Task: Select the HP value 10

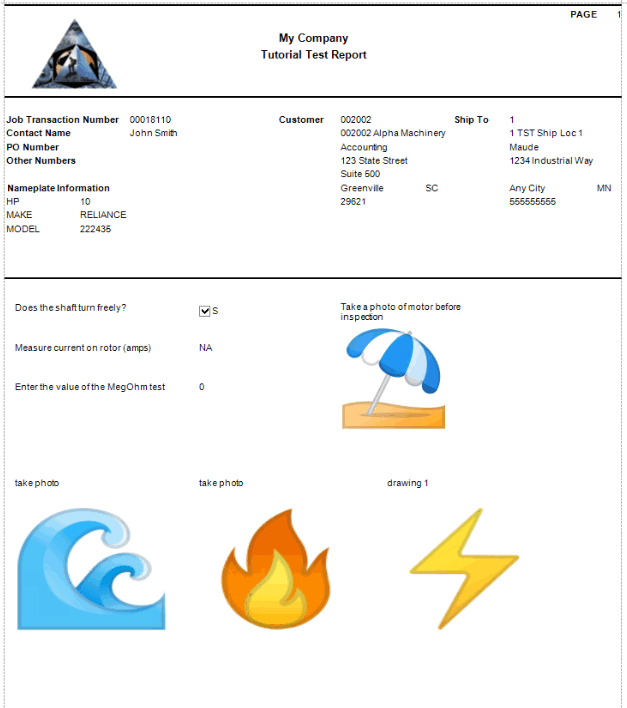Action: pos(85,201)
